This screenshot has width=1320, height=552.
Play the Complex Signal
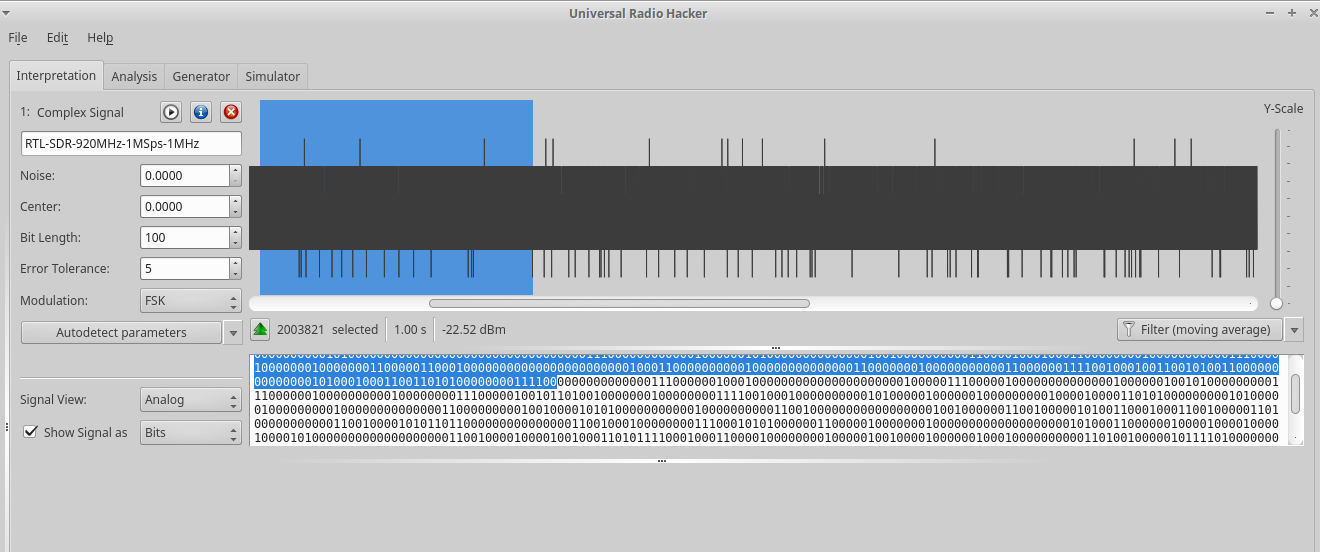pos(171,112)
